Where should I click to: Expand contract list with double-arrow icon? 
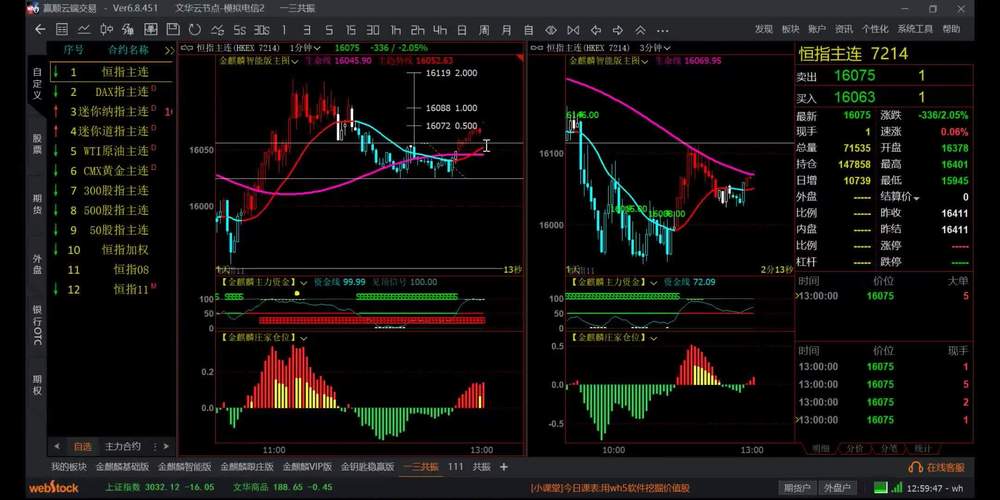point(170,49)
